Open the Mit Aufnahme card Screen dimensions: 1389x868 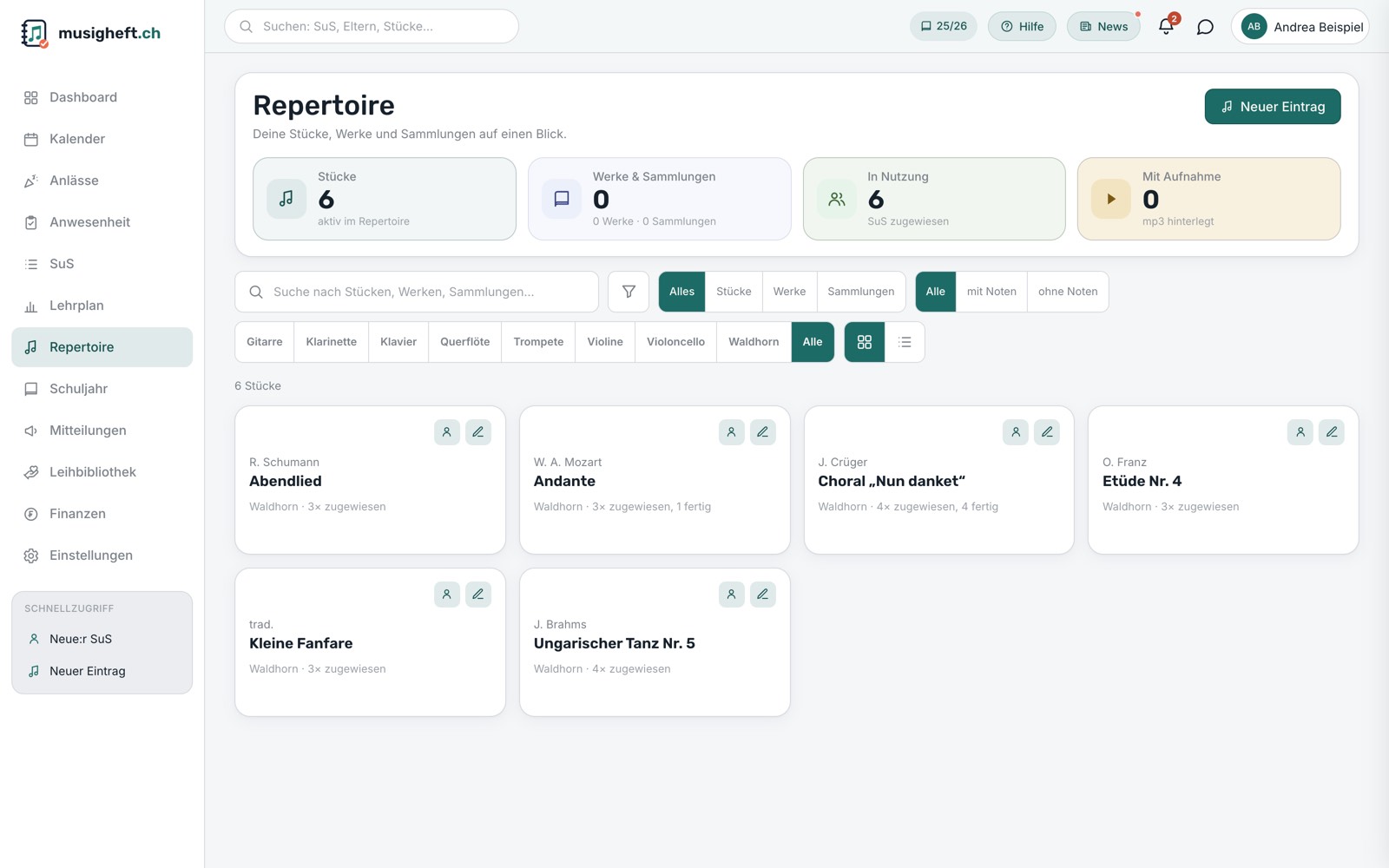coord(1208,199)
